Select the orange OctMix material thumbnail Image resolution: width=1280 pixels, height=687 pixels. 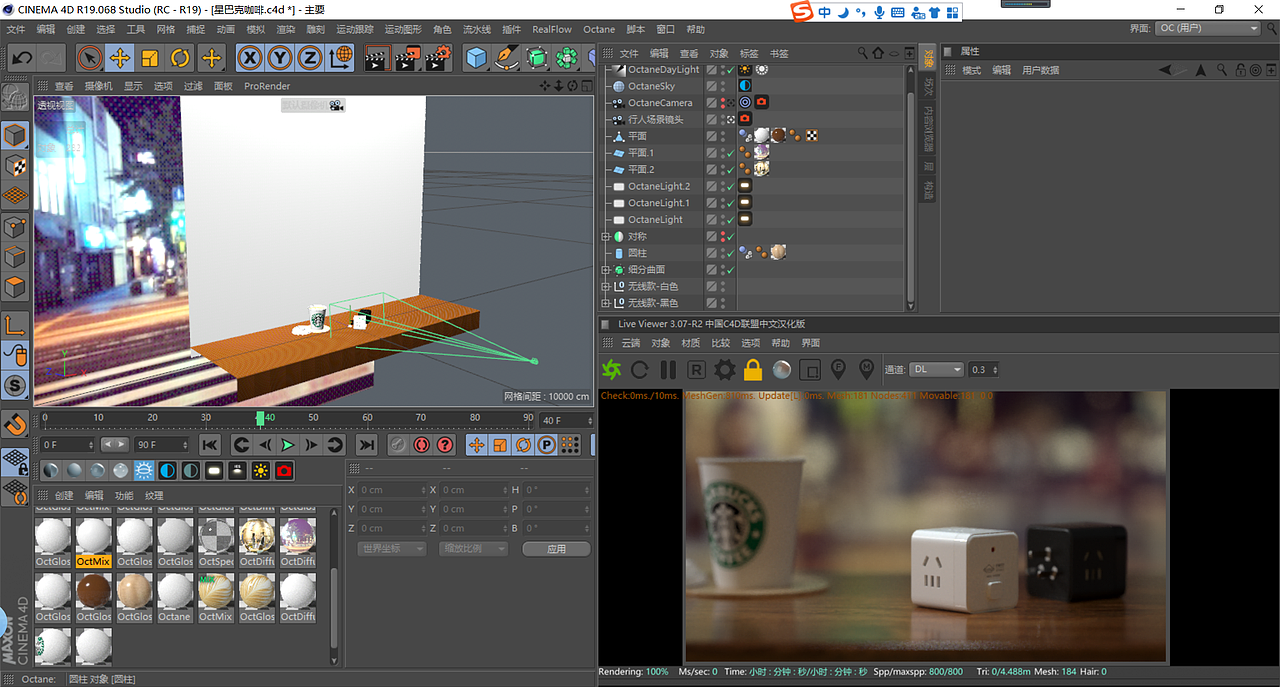tap(93, 542)
